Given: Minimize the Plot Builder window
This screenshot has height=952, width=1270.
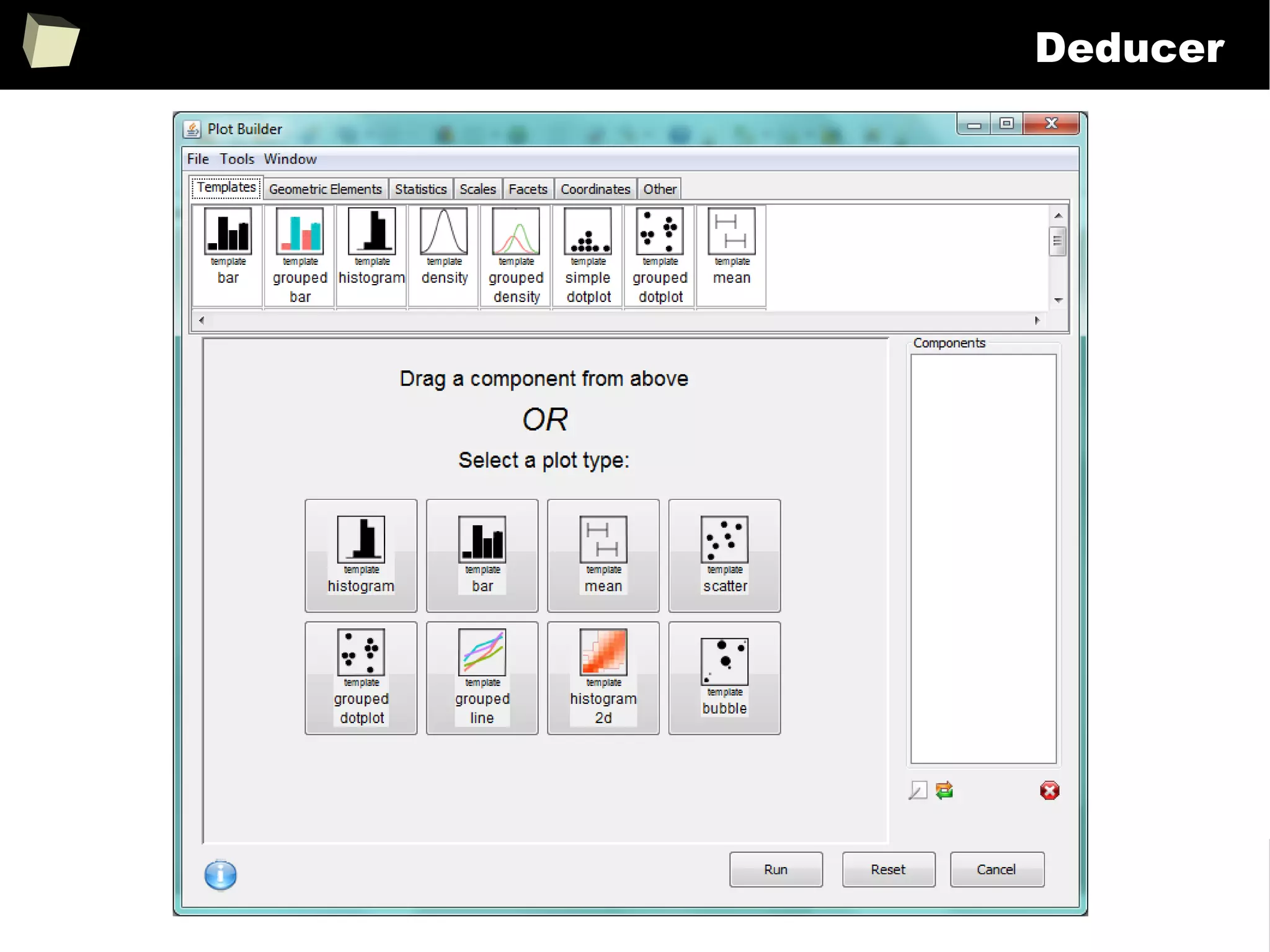Looking at the screenshot, I should (x=974, y=124).
